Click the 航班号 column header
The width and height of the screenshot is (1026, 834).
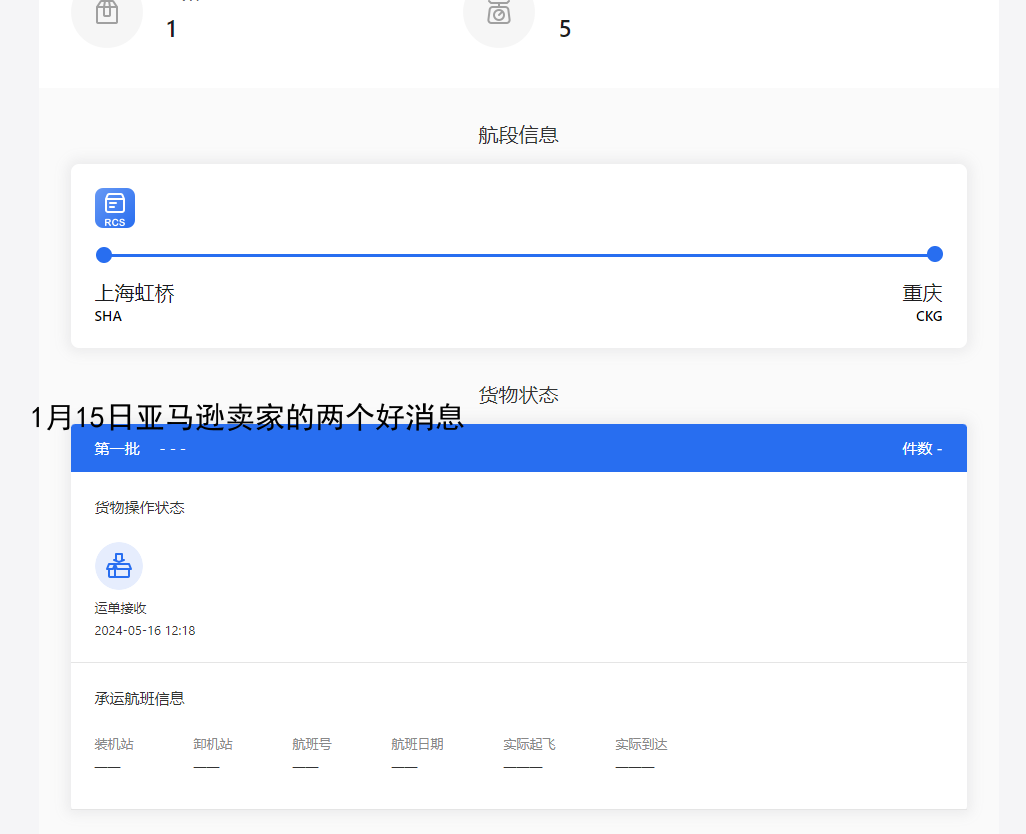(312, 745)
